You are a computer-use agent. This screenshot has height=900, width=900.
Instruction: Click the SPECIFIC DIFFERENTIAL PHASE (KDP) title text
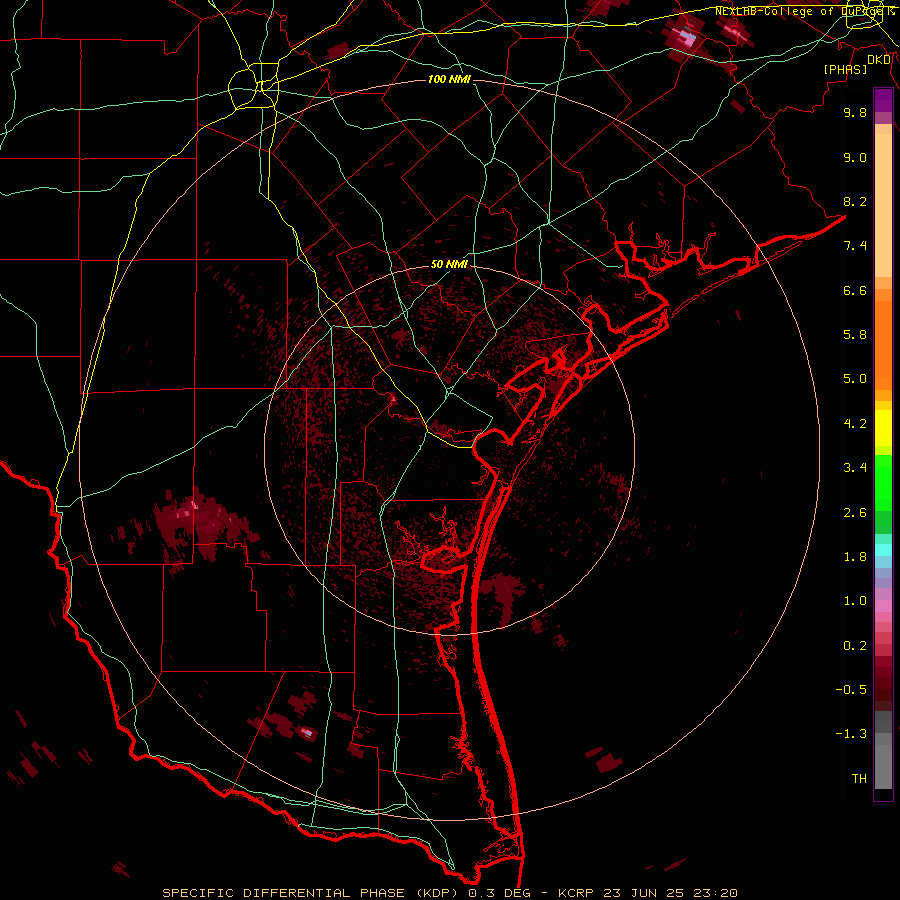click(x=312, y=893)
